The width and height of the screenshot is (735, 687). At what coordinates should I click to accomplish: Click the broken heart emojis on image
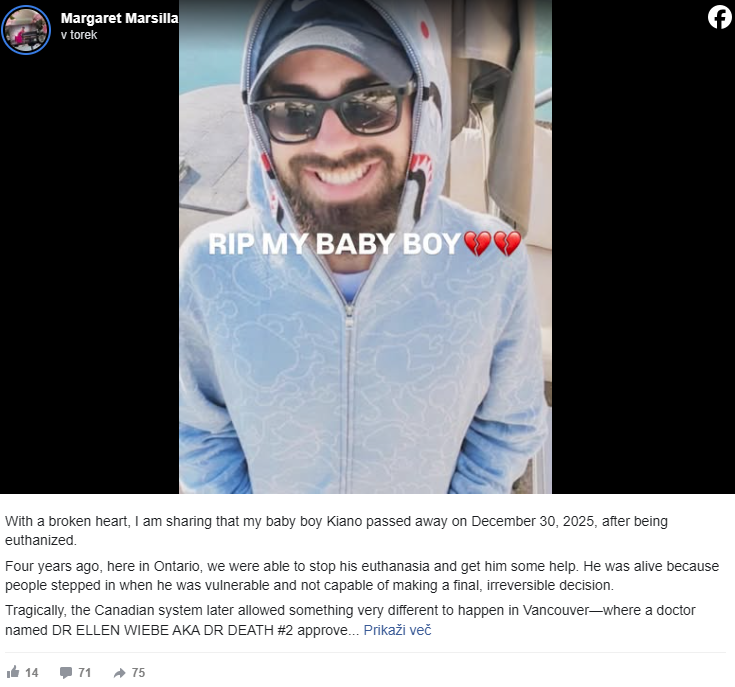(492, 243)
